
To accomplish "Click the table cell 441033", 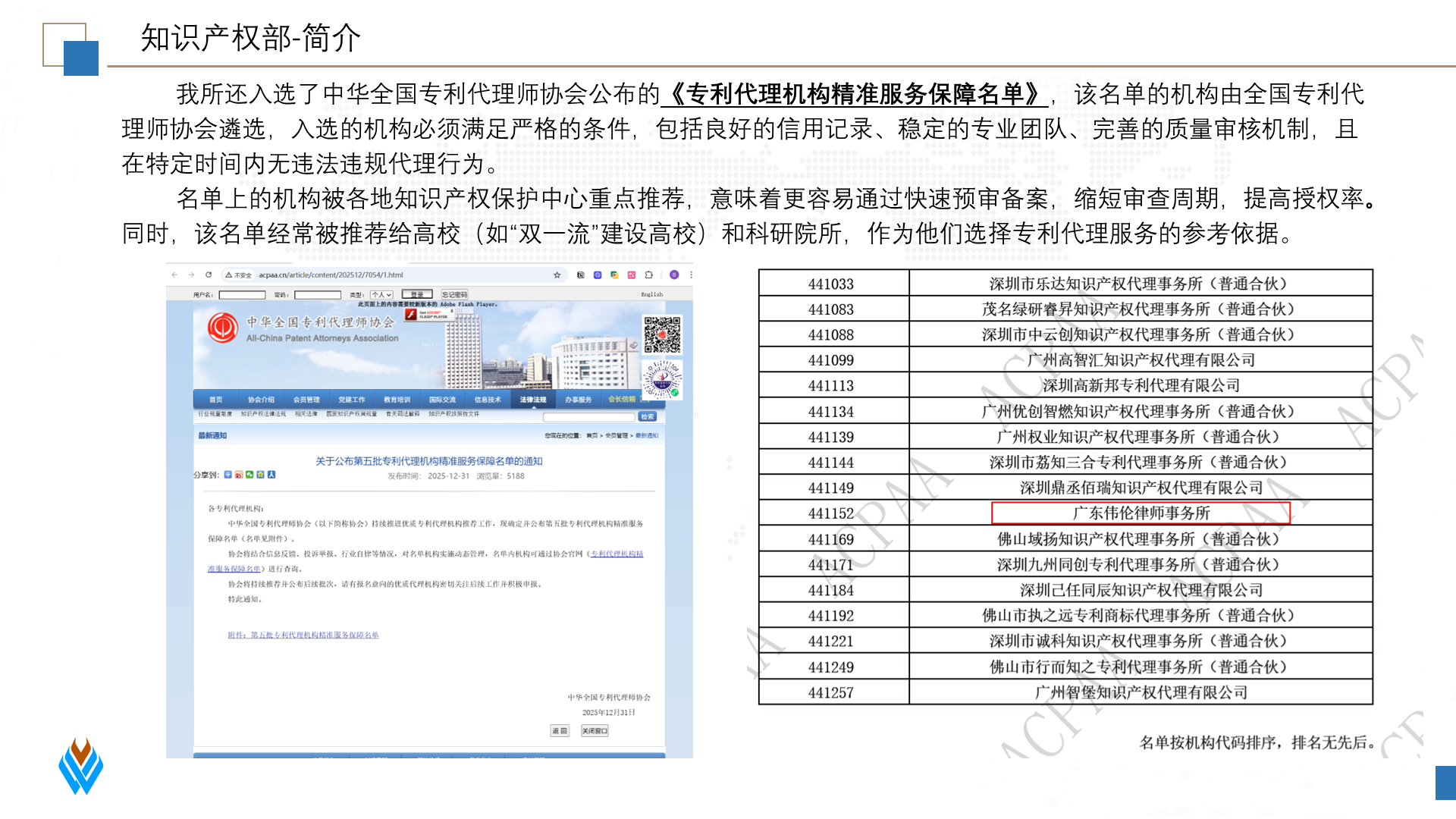I will 831,284.
